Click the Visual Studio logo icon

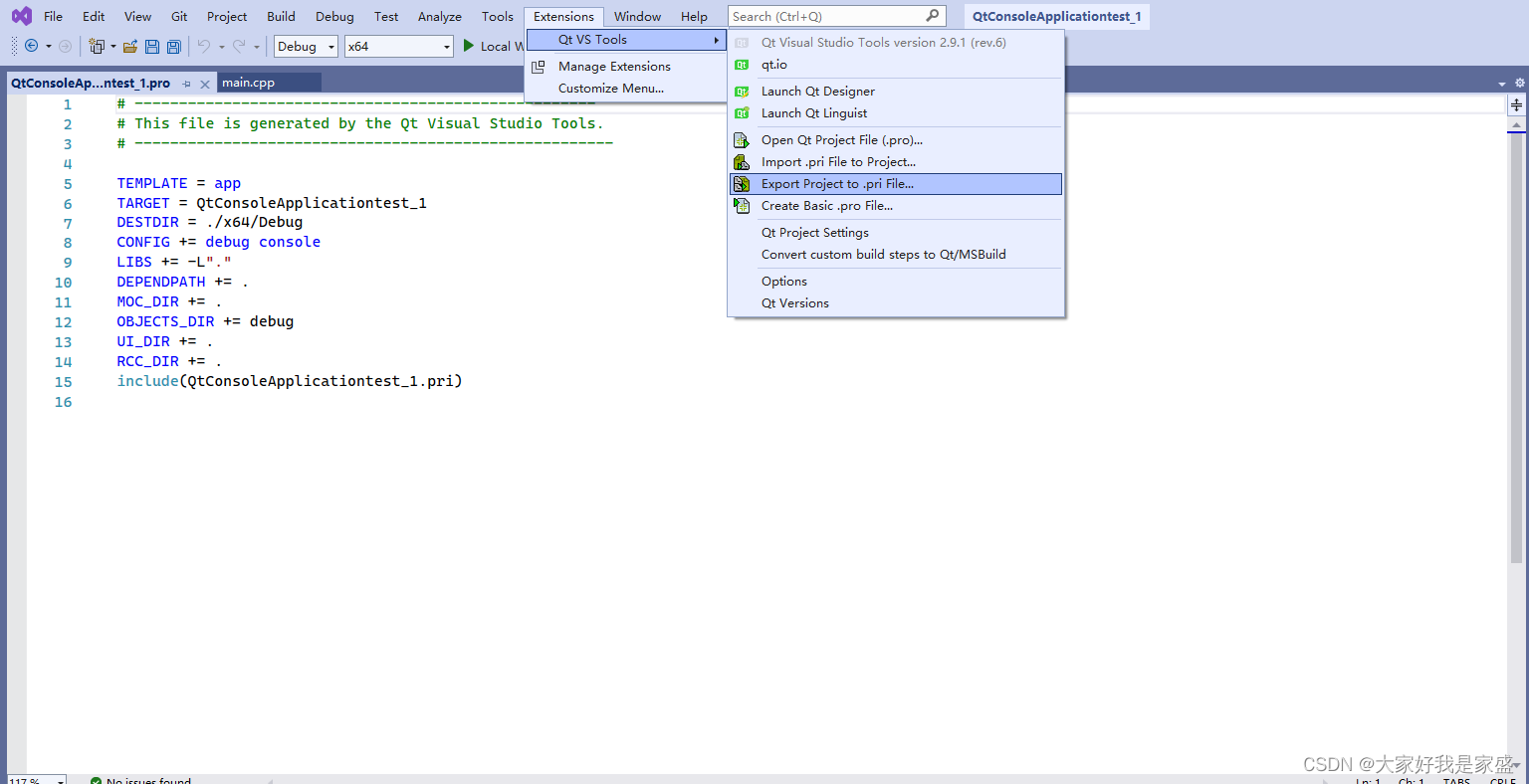(21, 16)
